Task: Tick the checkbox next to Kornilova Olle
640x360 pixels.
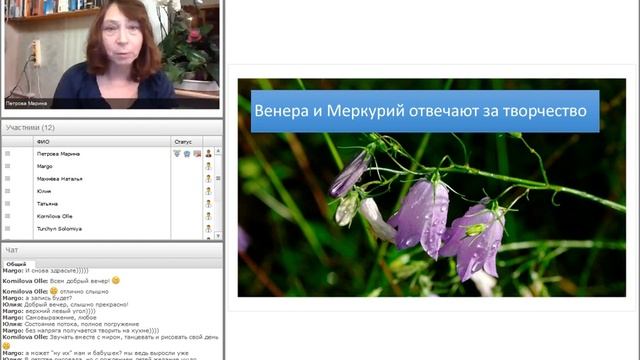Action: pos(7,216)
